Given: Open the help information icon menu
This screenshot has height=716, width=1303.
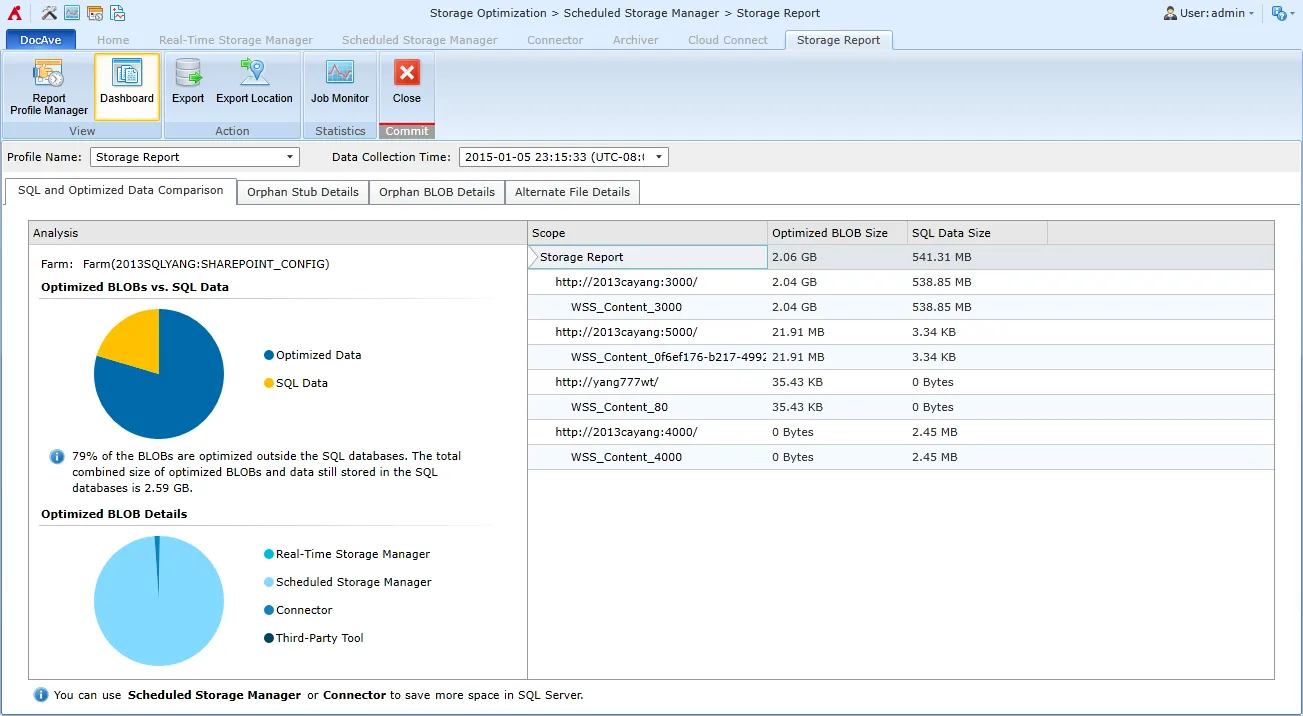Looking at the screenshot, I should coord(1278,13).
